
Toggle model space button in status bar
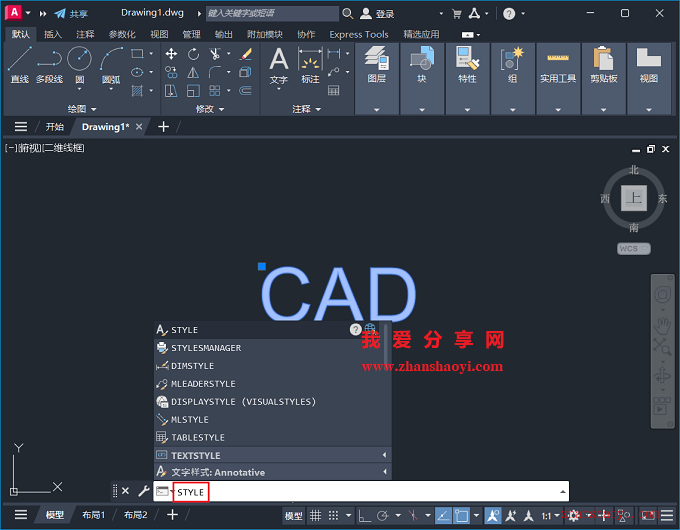[294, 516]
